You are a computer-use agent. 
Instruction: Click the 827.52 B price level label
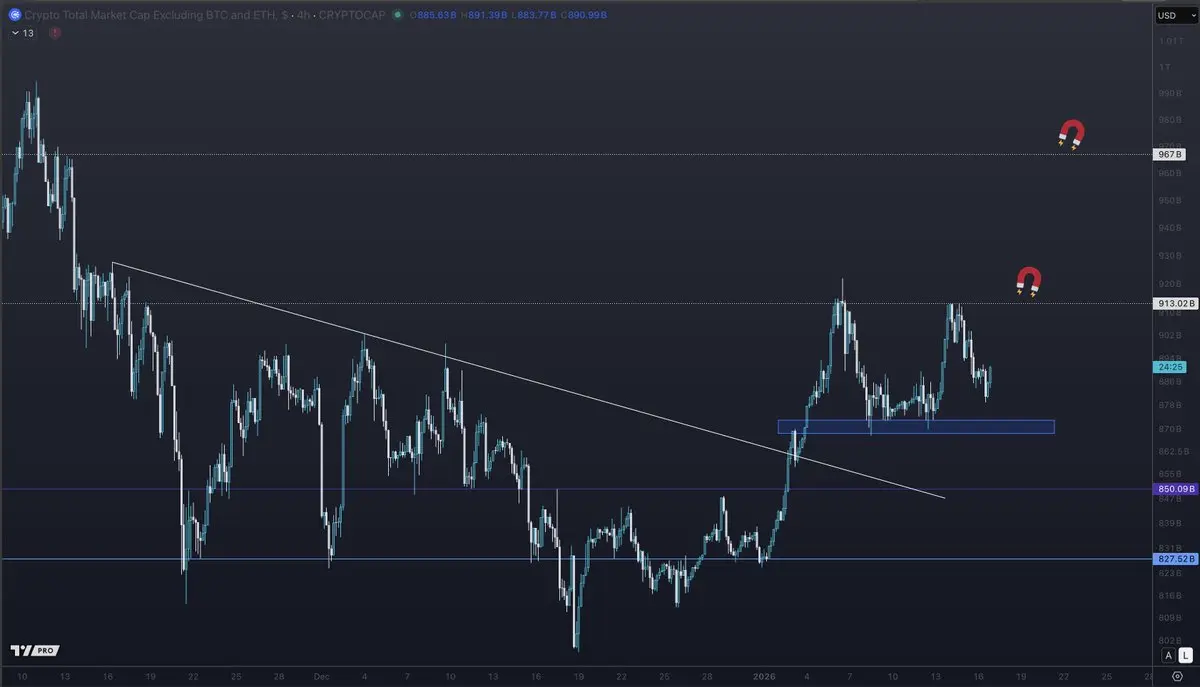tap(1170, 559)
